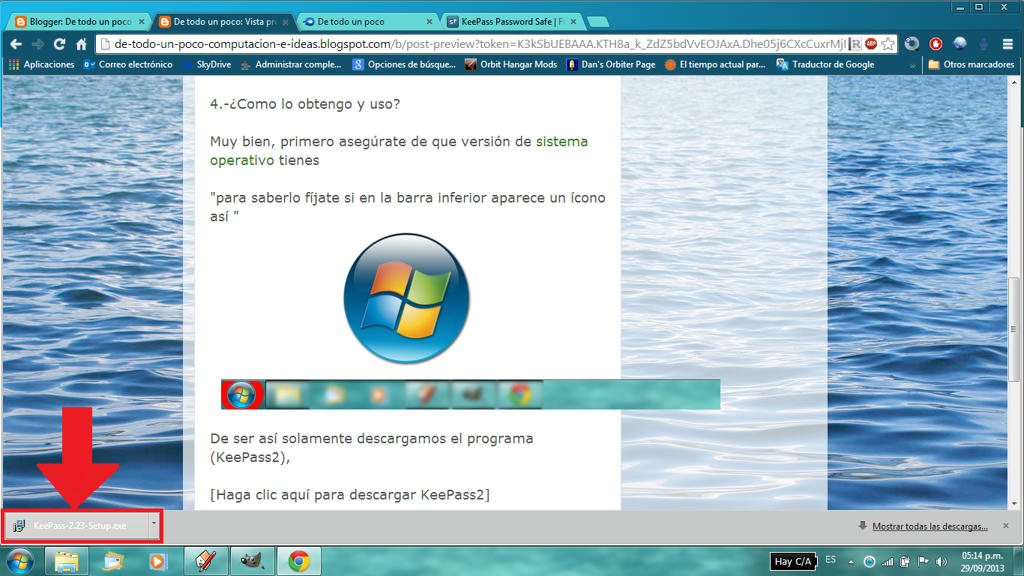Click the red ABP adblock icon
Image resolution: width=1024 pixels, height=576 pixels.
(871, 44)
